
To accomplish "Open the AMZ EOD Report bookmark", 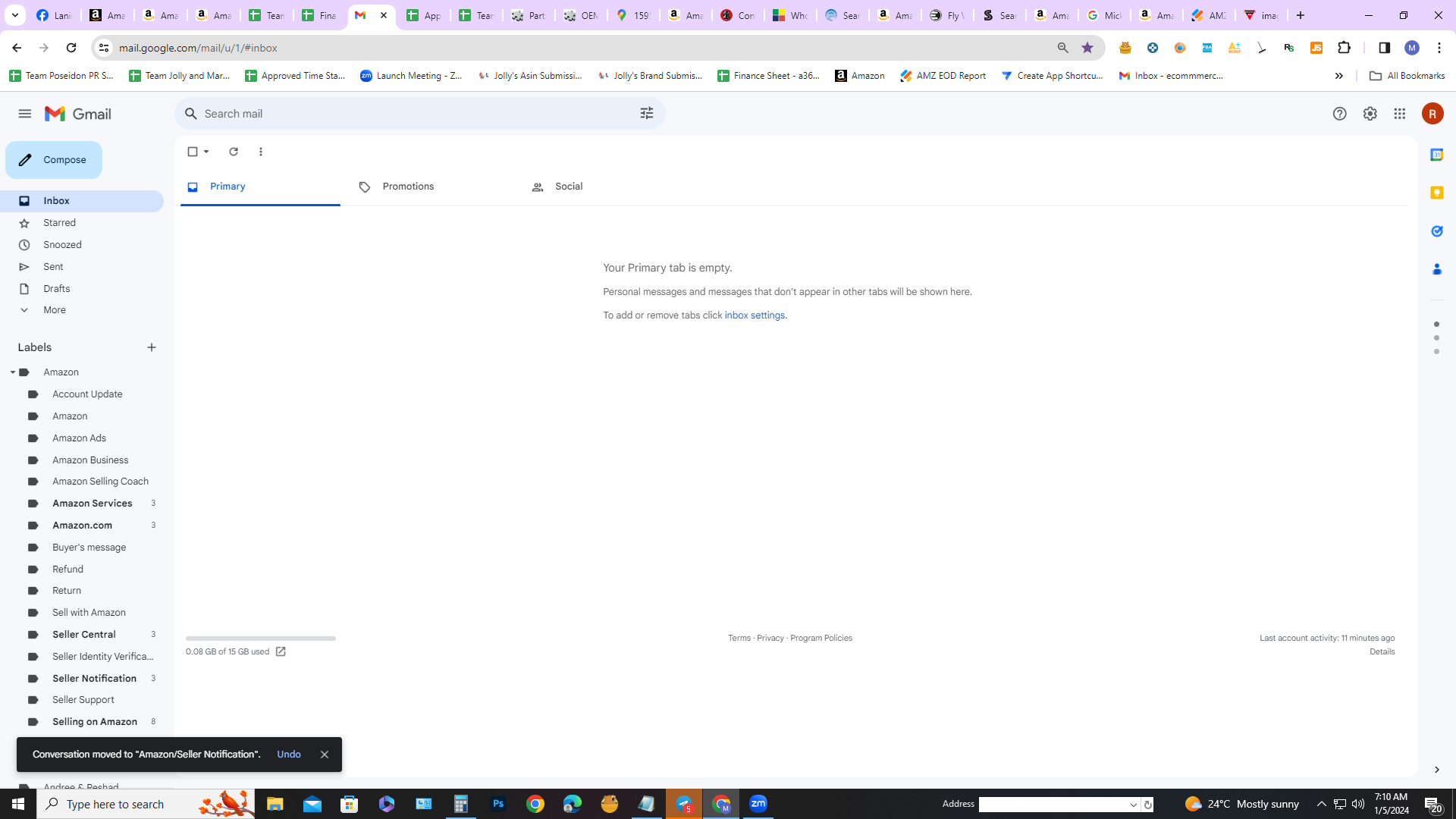I will 943,76.
